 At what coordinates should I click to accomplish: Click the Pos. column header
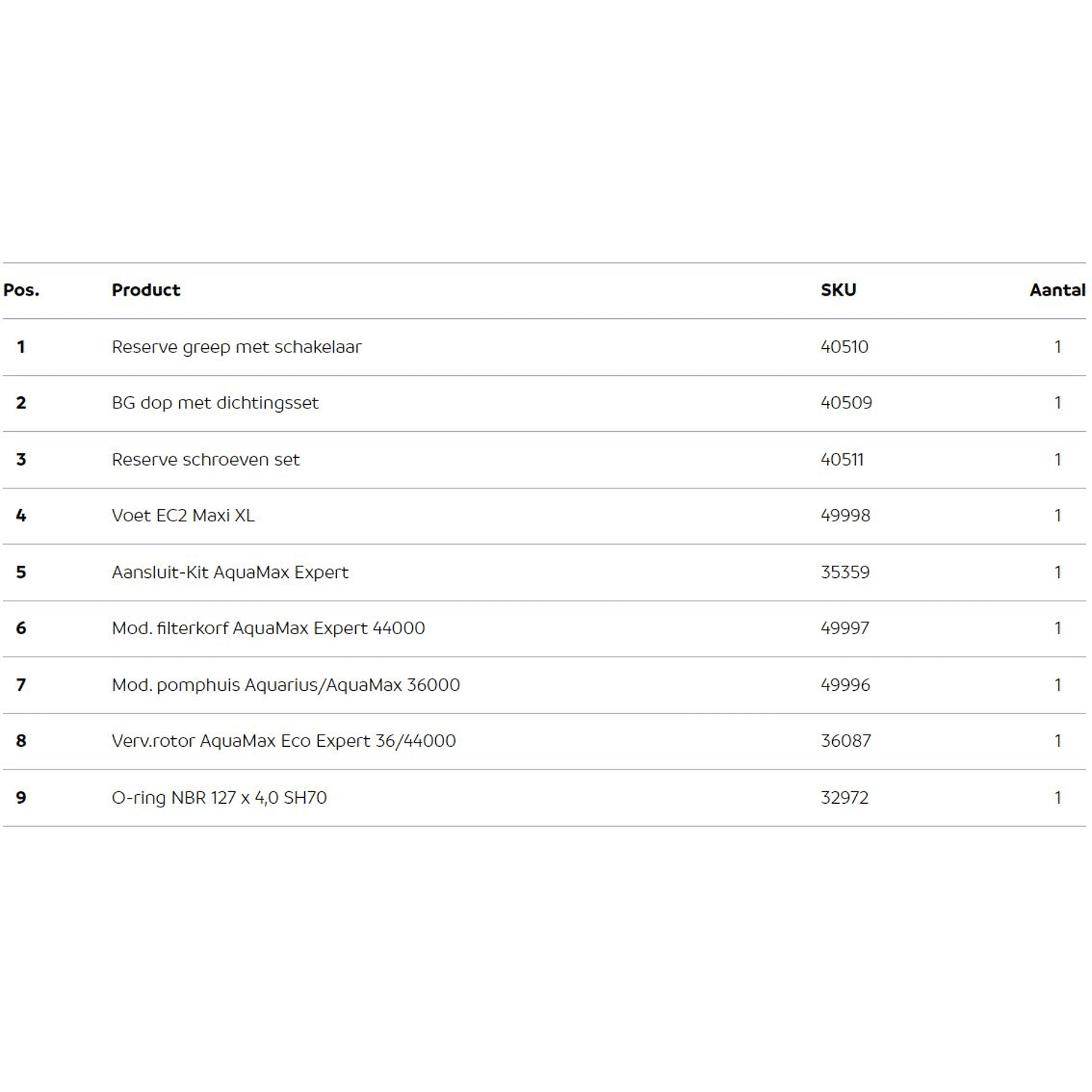[21, 290]
